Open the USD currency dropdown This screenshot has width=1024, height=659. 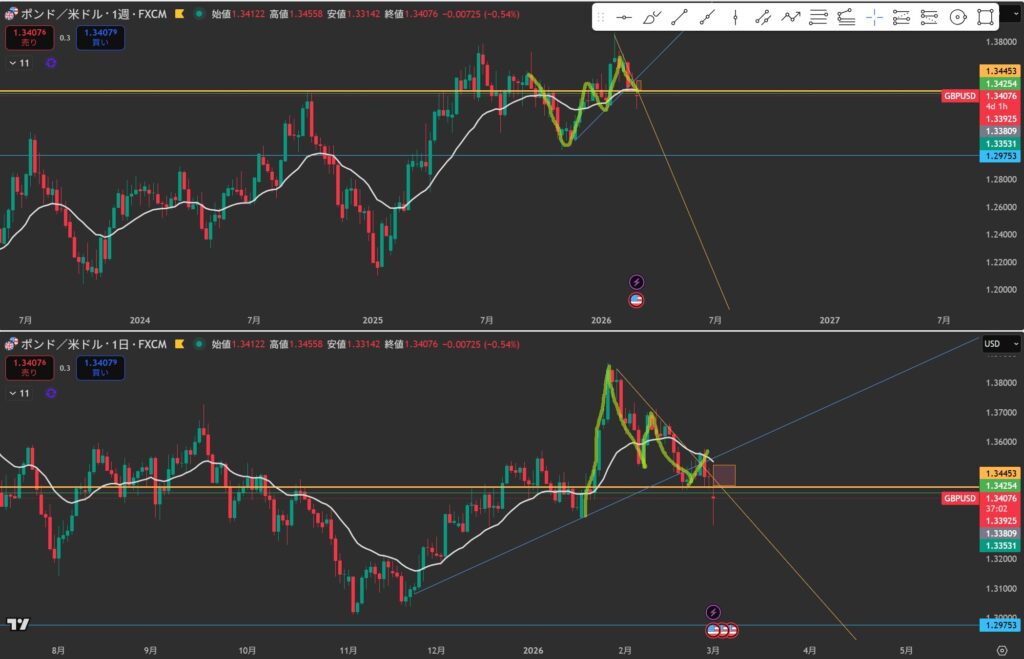tap(1001, 344)
